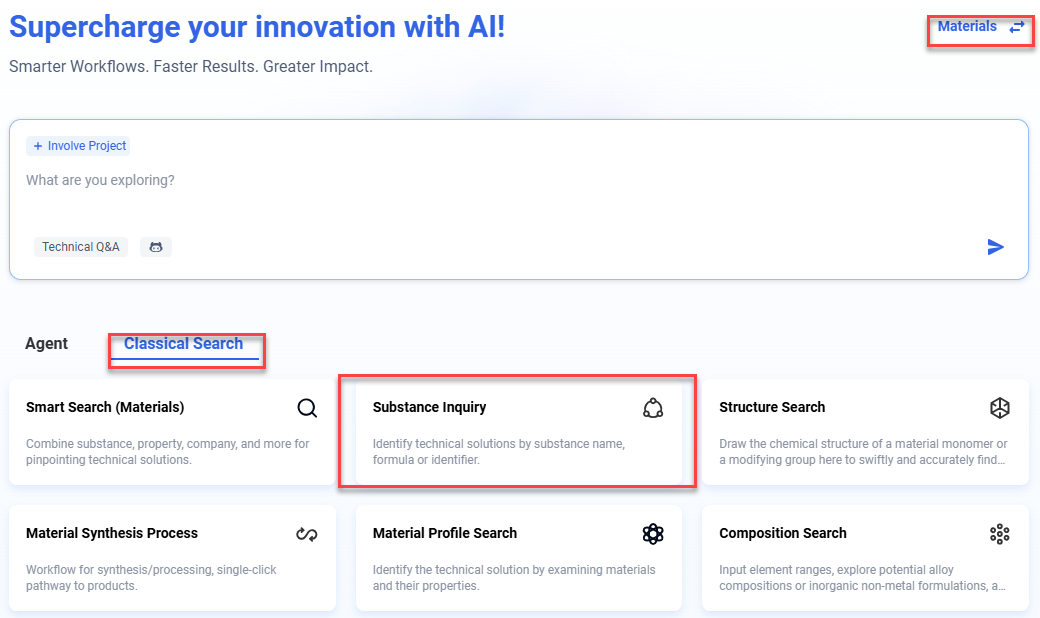Screen dimensions: 1040x618
Task: Launch Material Synthesis Process by its title
Action: (x=112, y=534)
